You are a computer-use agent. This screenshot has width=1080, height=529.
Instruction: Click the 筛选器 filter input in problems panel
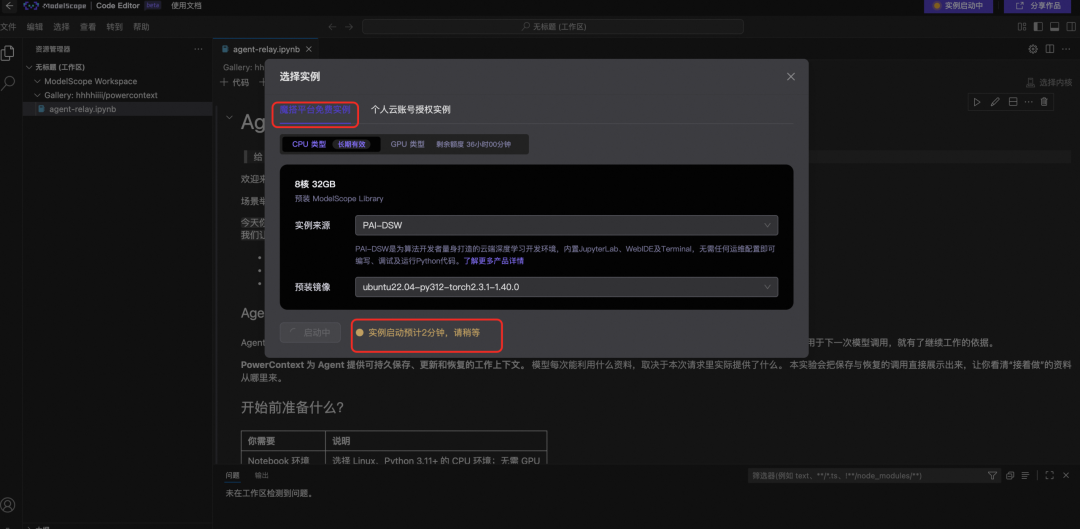(x=866, y=475)
